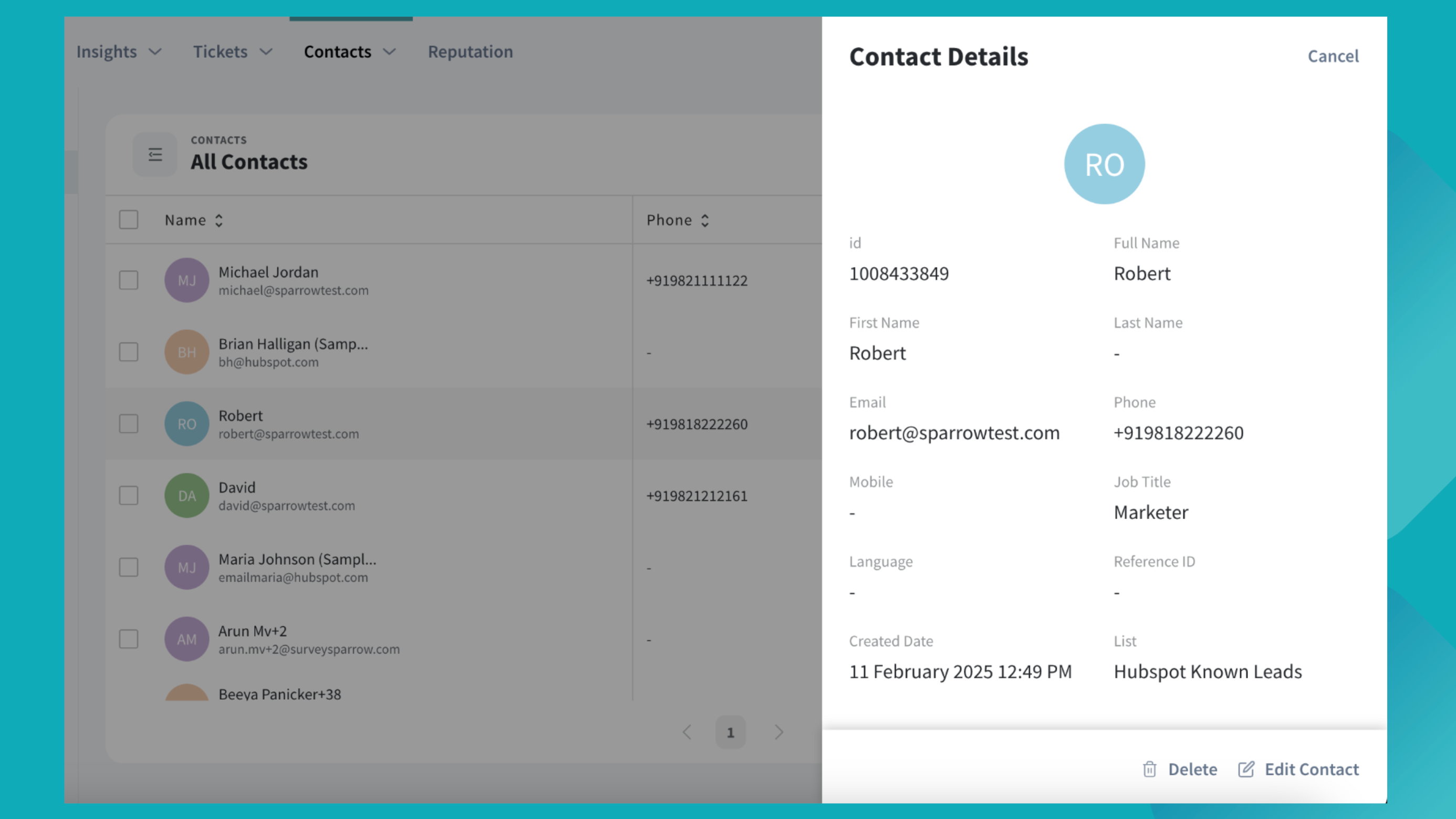1456x819 pixels.
Task: Click Arun Mv+2's AM avatar
Action: pos(186,639)
